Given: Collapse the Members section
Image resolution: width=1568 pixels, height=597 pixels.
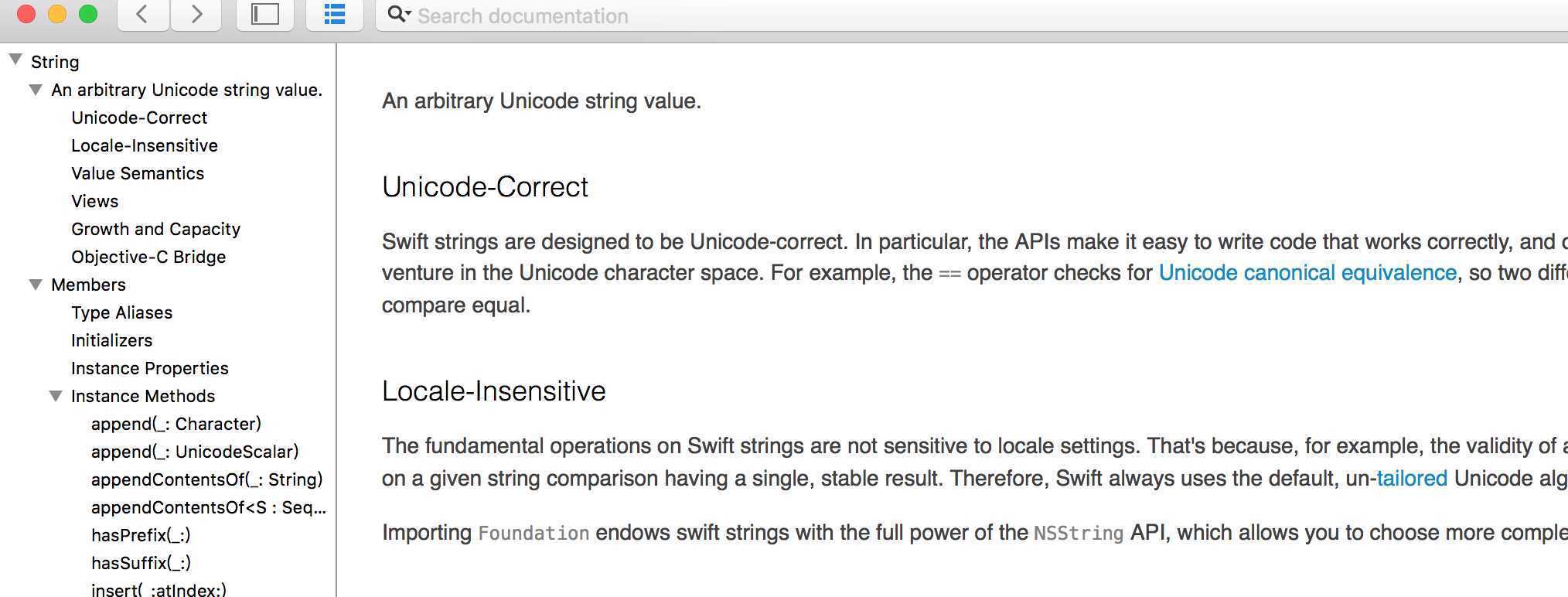Looking at the screenshot, I should [36, 285].
